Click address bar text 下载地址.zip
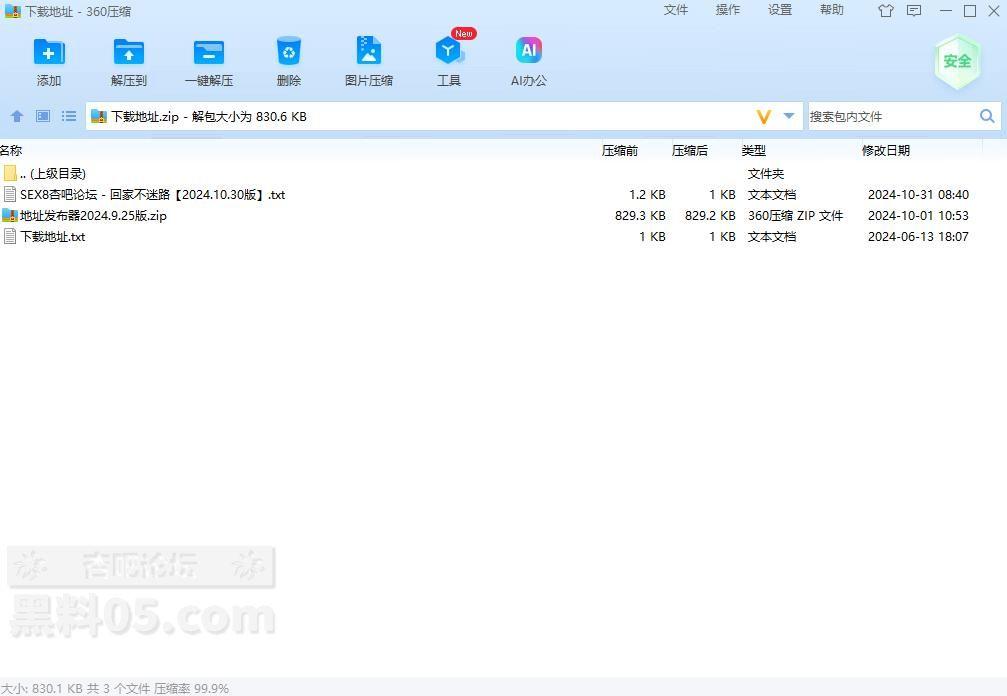This screenshot has width=1007, height=696. click(144, 117)
